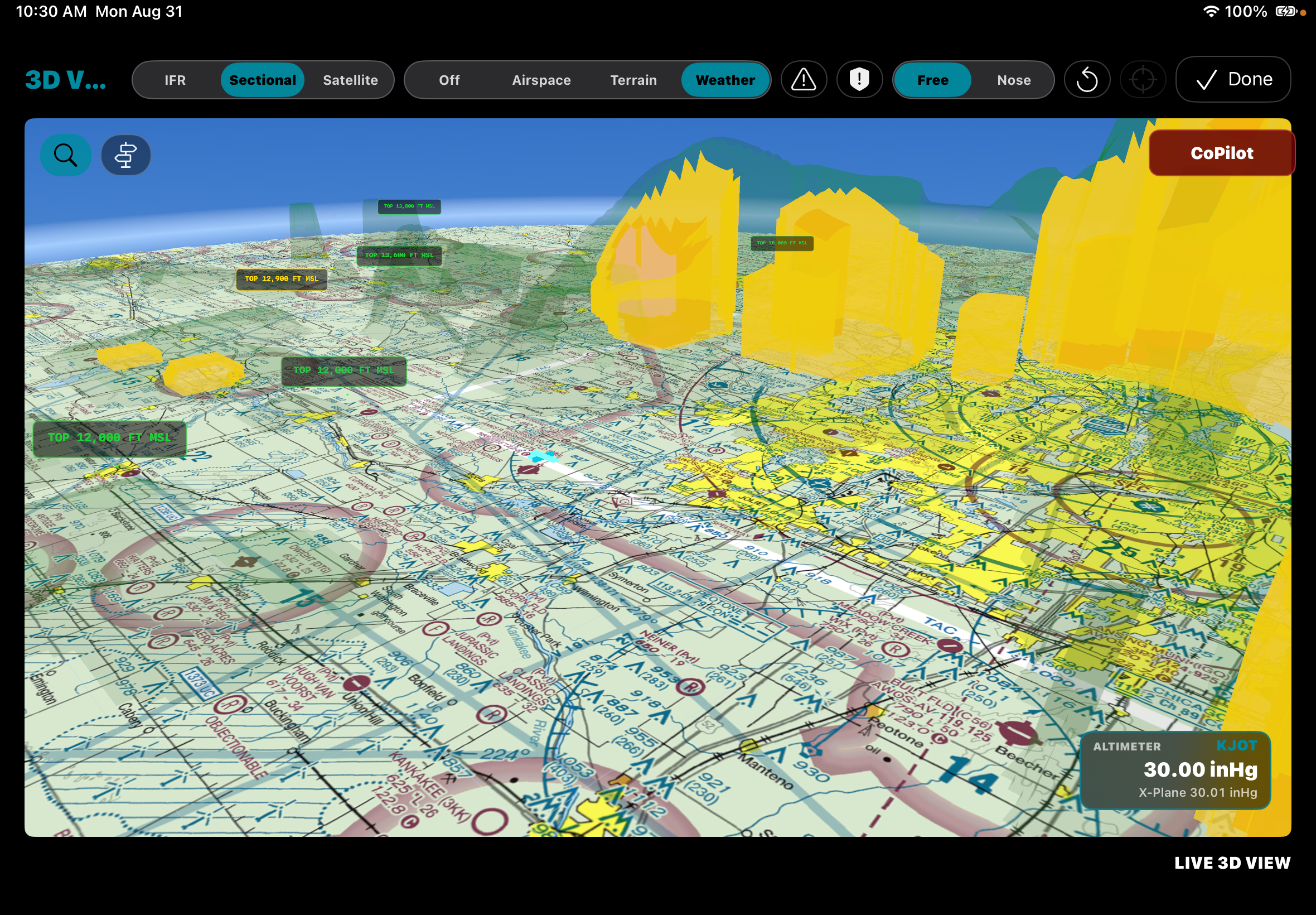Open the map search magnifier
Viewport: 1316px width, 915px height.
[x=65, y=155]
